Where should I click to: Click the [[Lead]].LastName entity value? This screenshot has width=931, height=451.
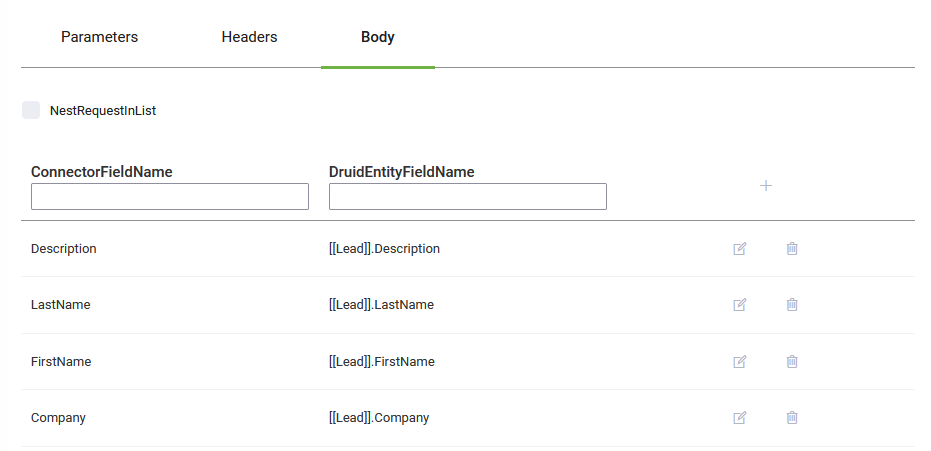coord(381,305)
